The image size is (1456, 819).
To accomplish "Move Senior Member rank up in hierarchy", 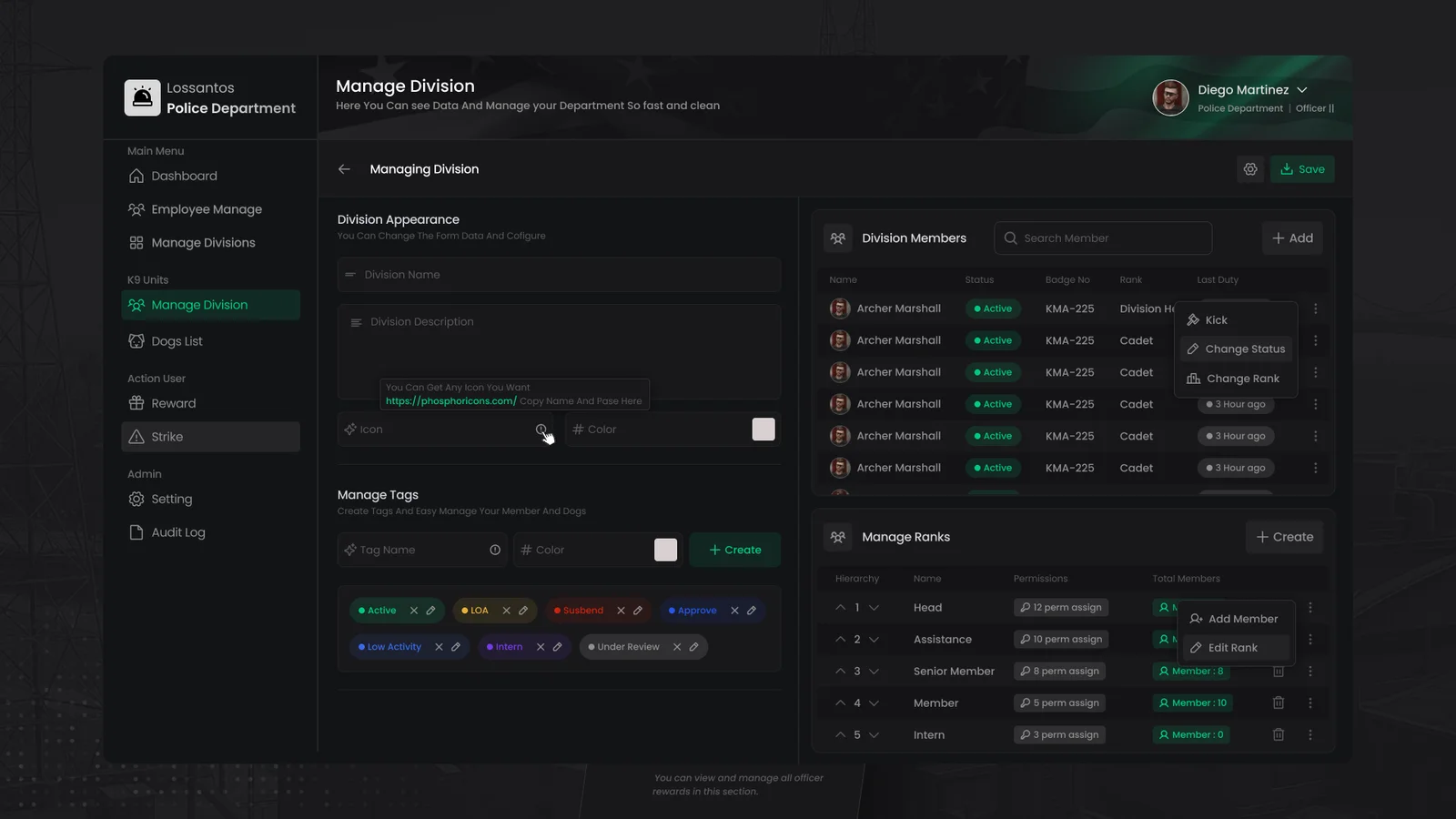I will coord(840,671).
